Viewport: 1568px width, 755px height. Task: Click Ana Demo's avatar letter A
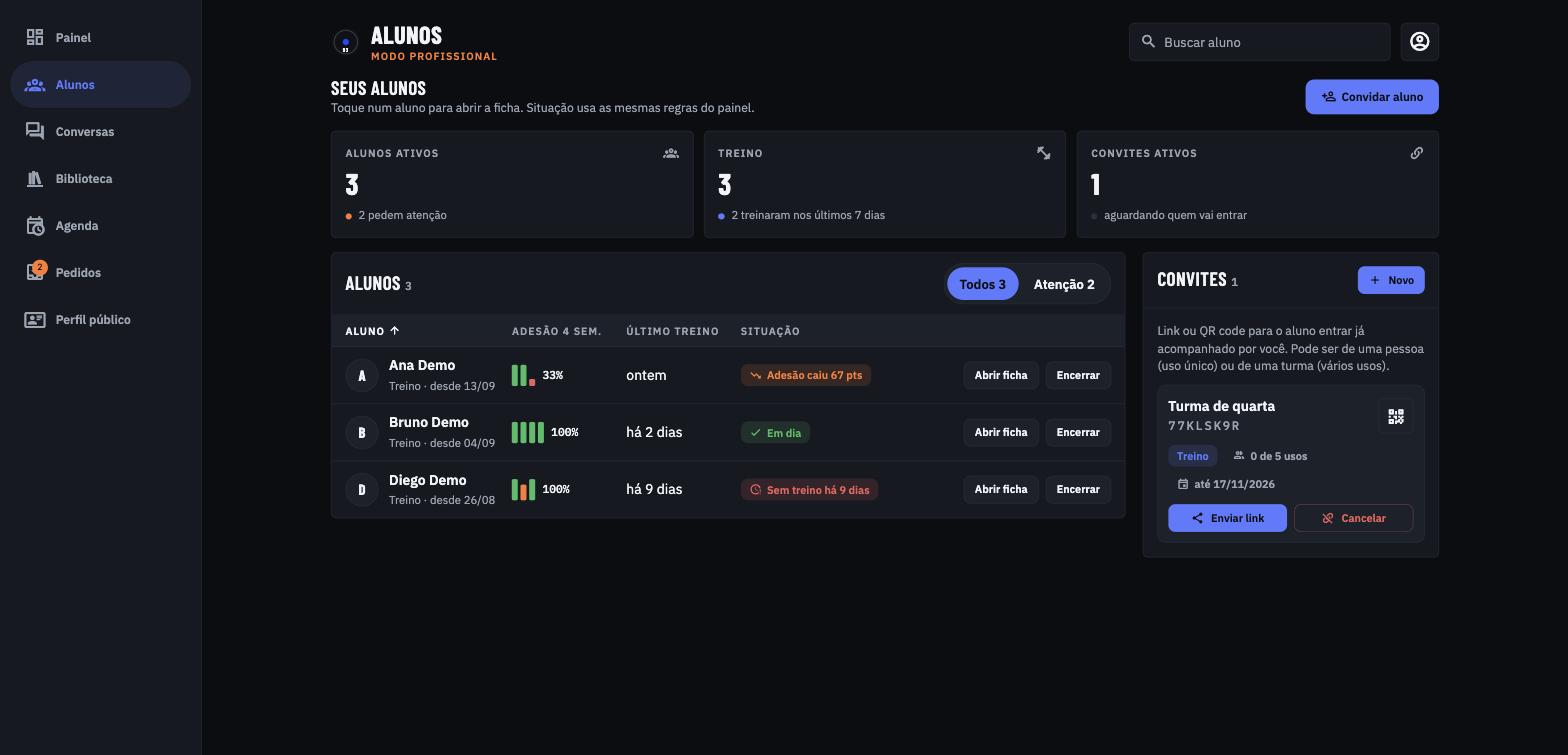click(362, 376)
